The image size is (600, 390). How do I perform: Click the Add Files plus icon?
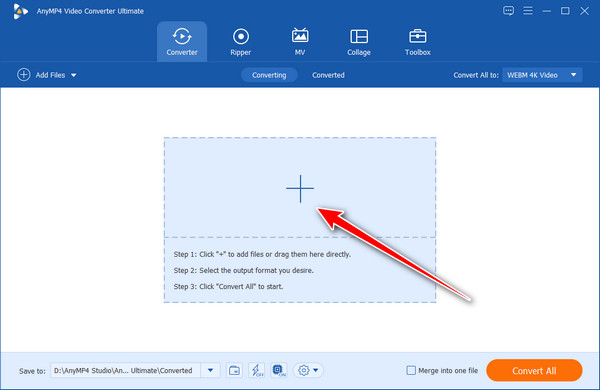click(x=24, y=75)
